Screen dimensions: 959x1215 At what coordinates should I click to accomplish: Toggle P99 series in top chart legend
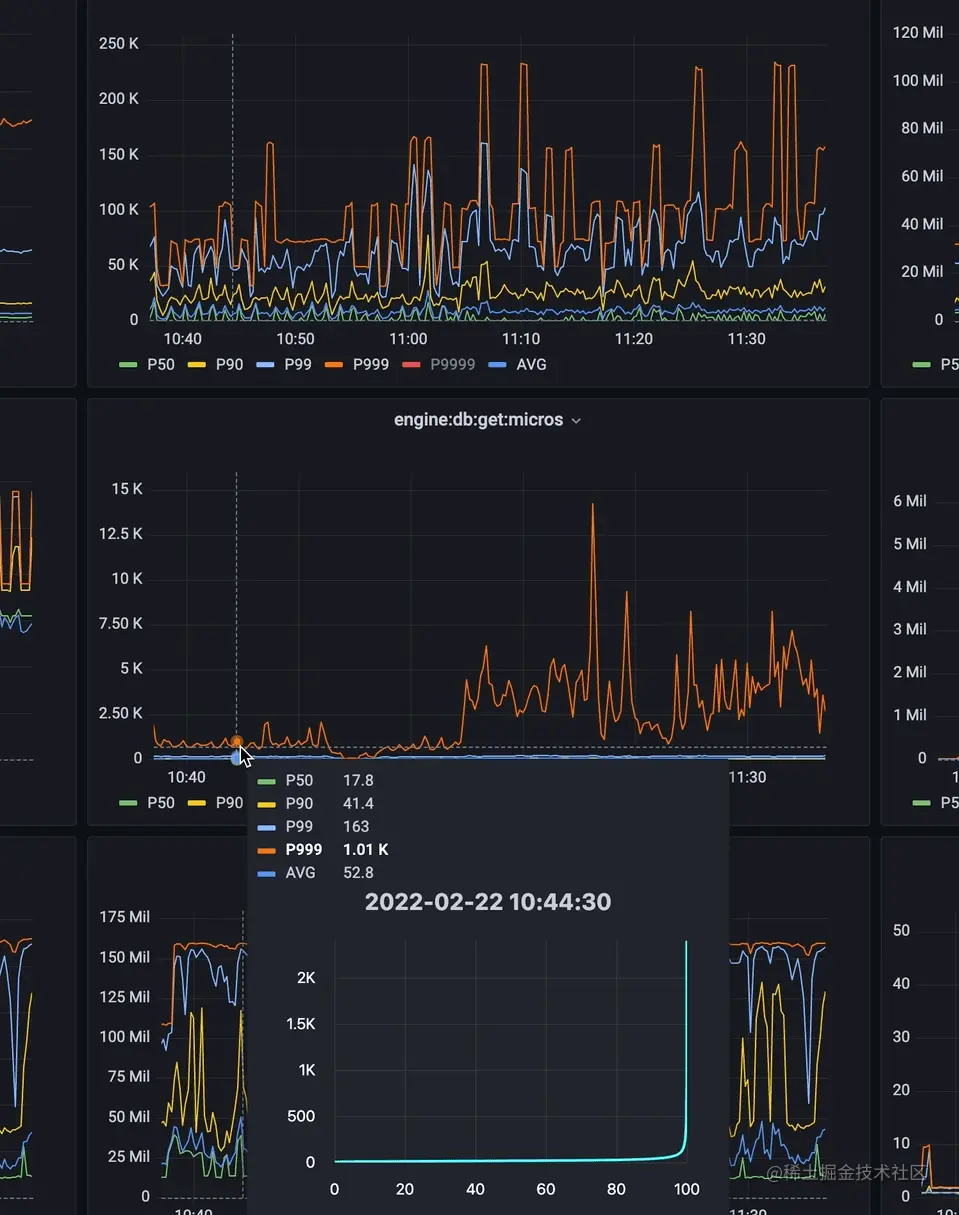coord(284,364)
